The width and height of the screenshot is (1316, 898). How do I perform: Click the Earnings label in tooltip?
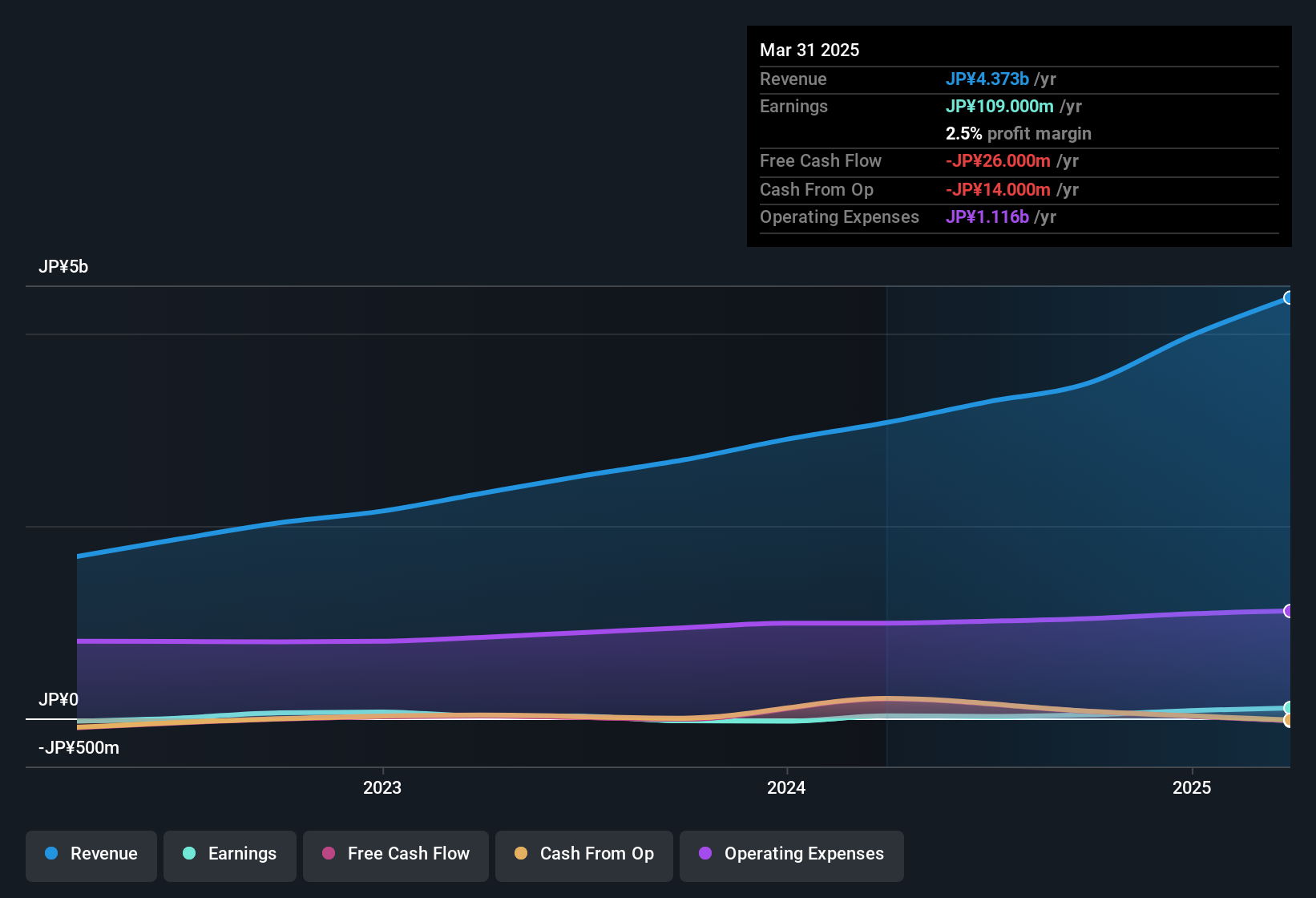793,106
